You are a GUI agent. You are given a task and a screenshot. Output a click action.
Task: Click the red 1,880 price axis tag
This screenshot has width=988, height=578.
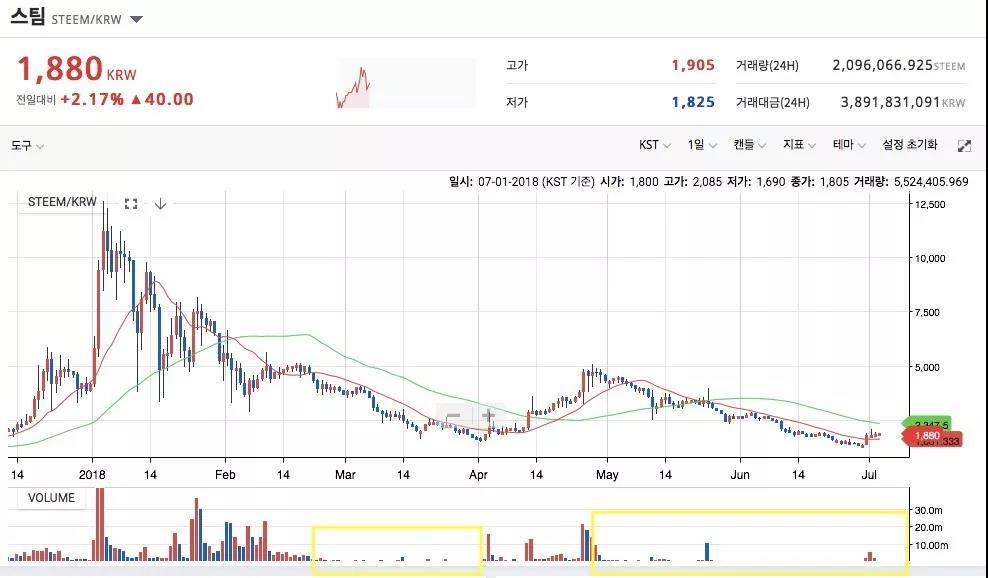(x=925, y=436)
